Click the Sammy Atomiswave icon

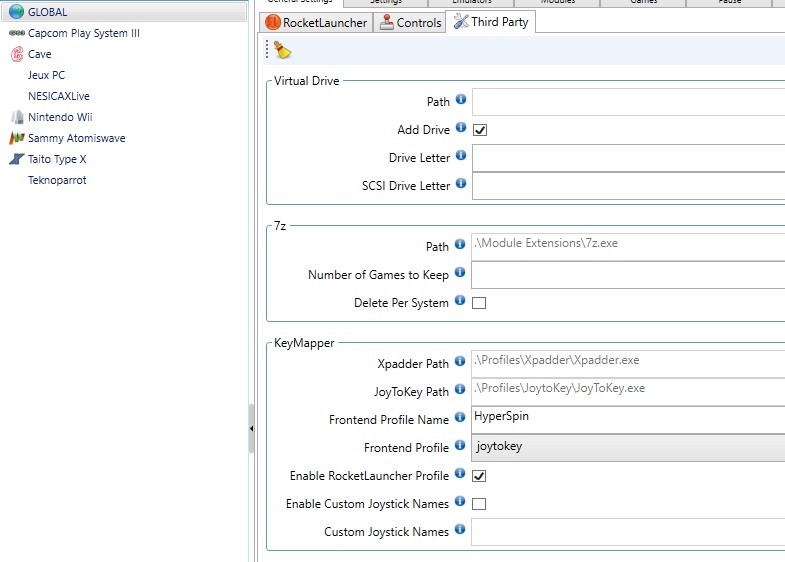17,138
